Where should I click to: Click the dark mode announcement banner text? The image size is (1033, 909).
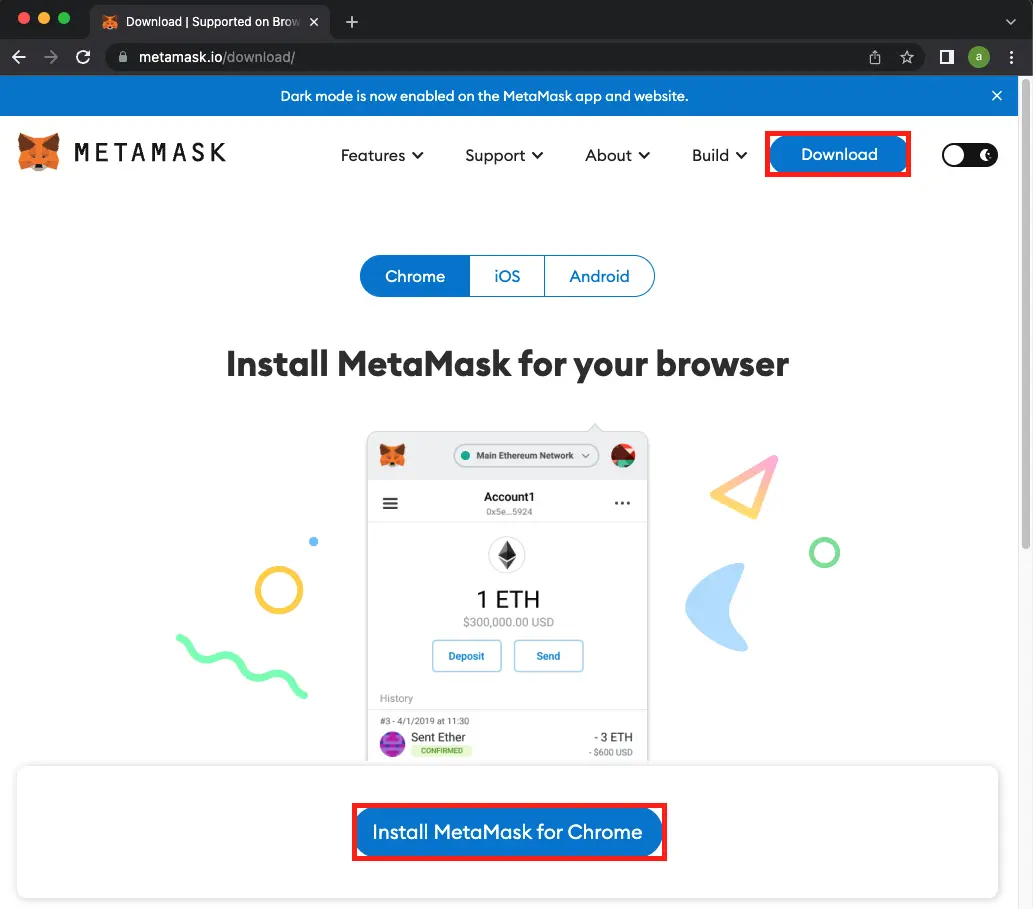(x=484, y=96)
